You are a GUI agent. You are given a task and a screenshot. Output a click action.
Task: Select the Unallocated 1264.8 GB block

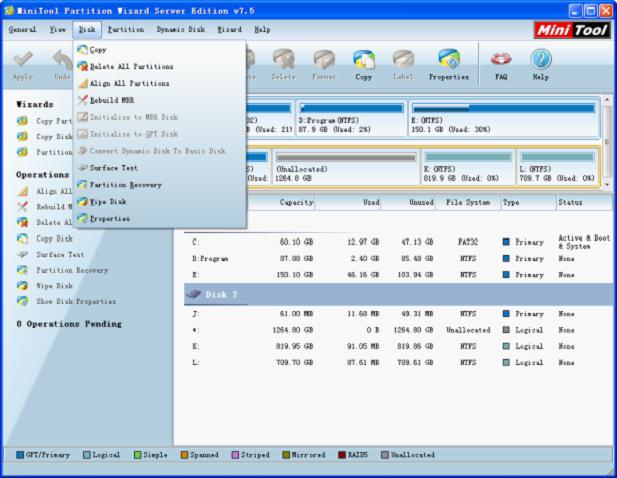click(x=346, y=167)
